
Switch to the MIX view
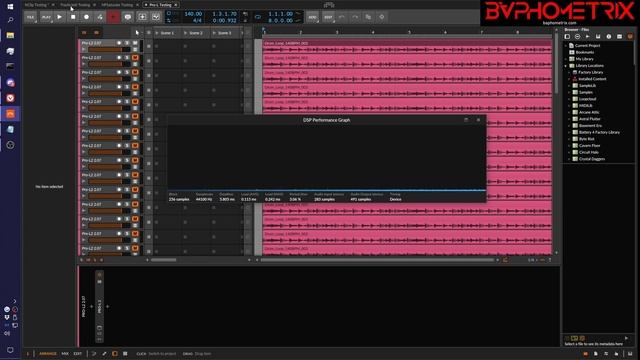(x=65, y=354)
